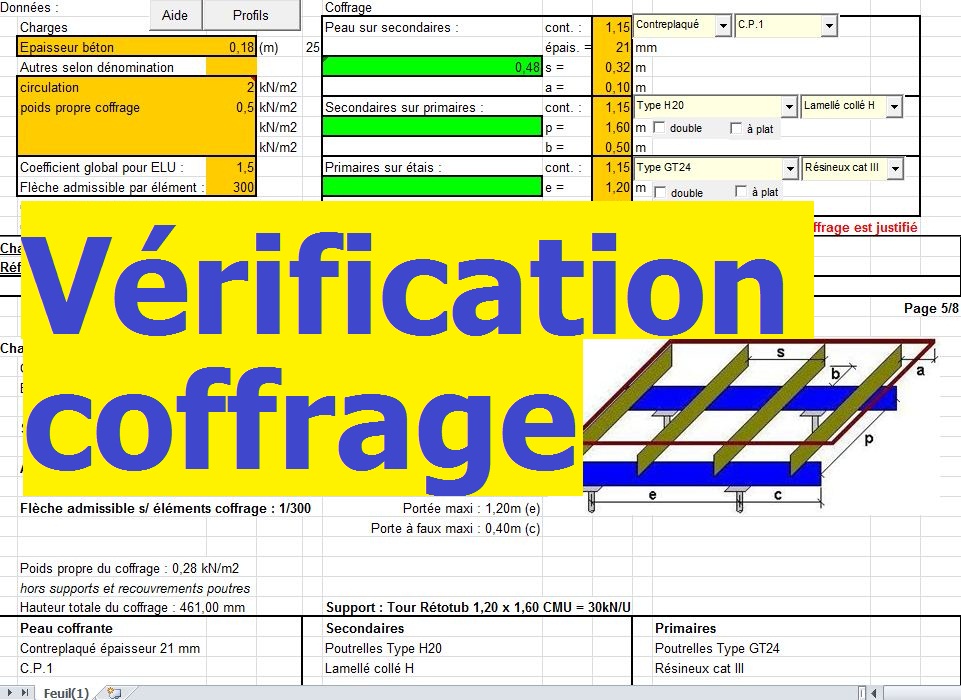The image size is (961, 700).
Task: Click the 'Page 5/8' text
Action: pyautogui.click(x=931, y=308)
